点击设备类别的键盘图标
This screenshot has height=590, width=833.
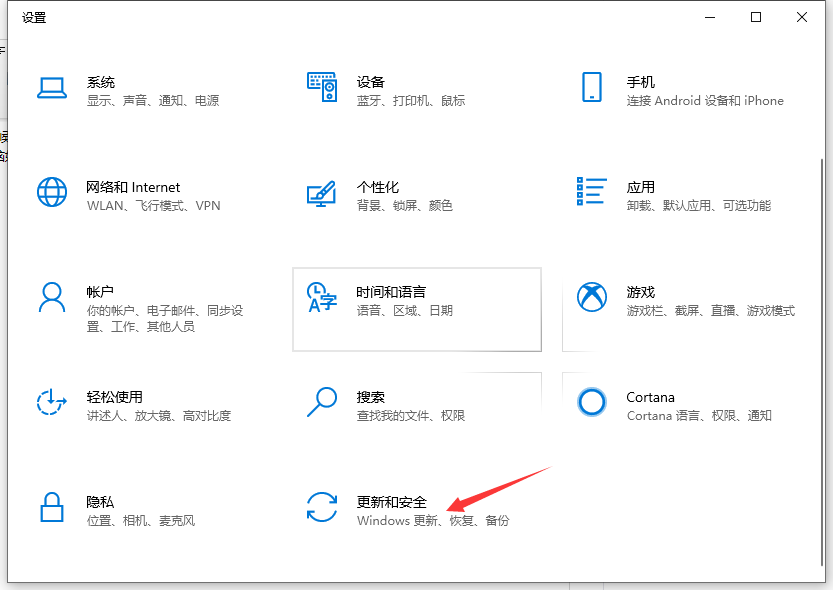tap(322, 88)
